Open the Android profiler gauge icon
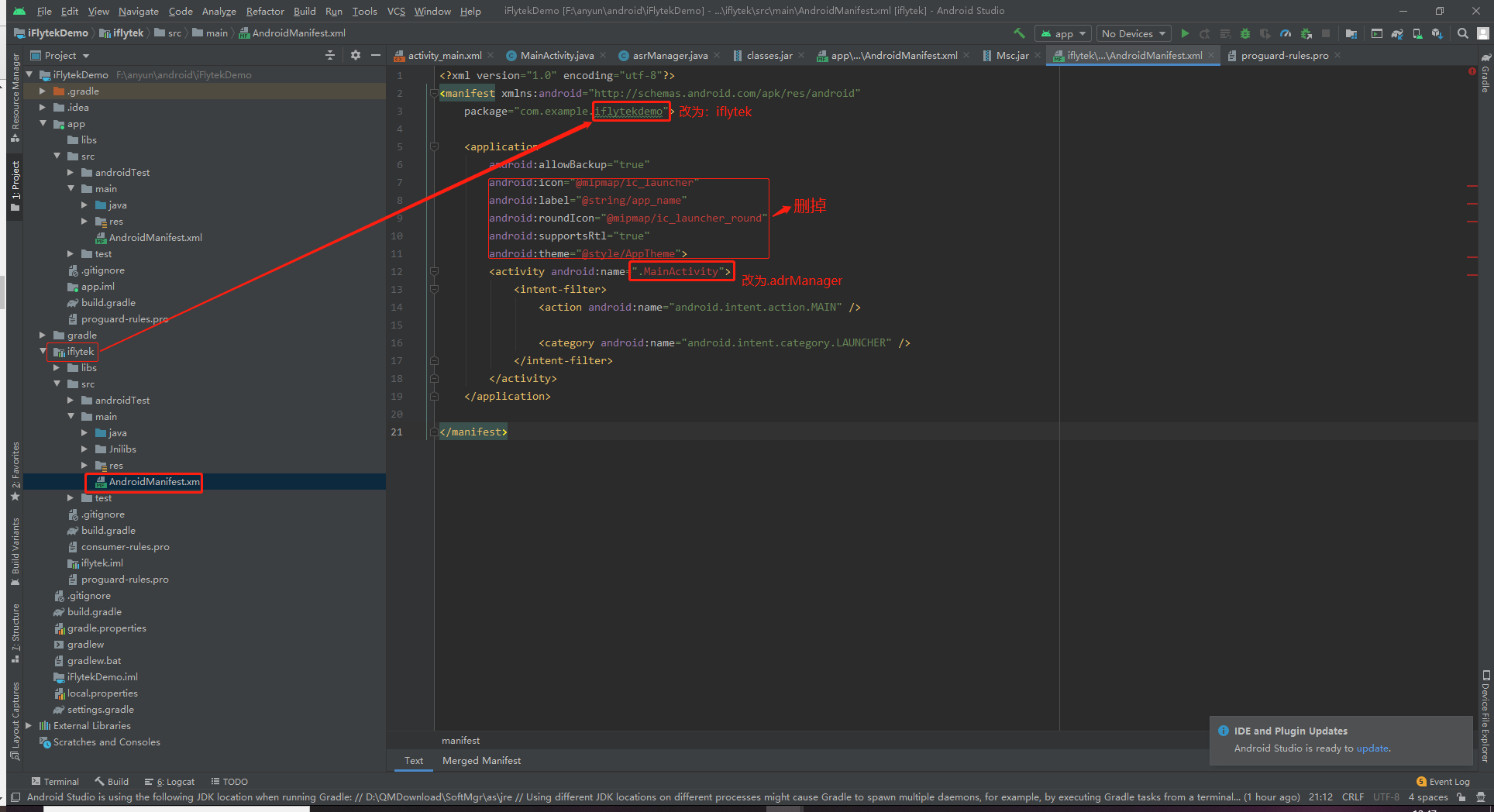 point(1286,33)
